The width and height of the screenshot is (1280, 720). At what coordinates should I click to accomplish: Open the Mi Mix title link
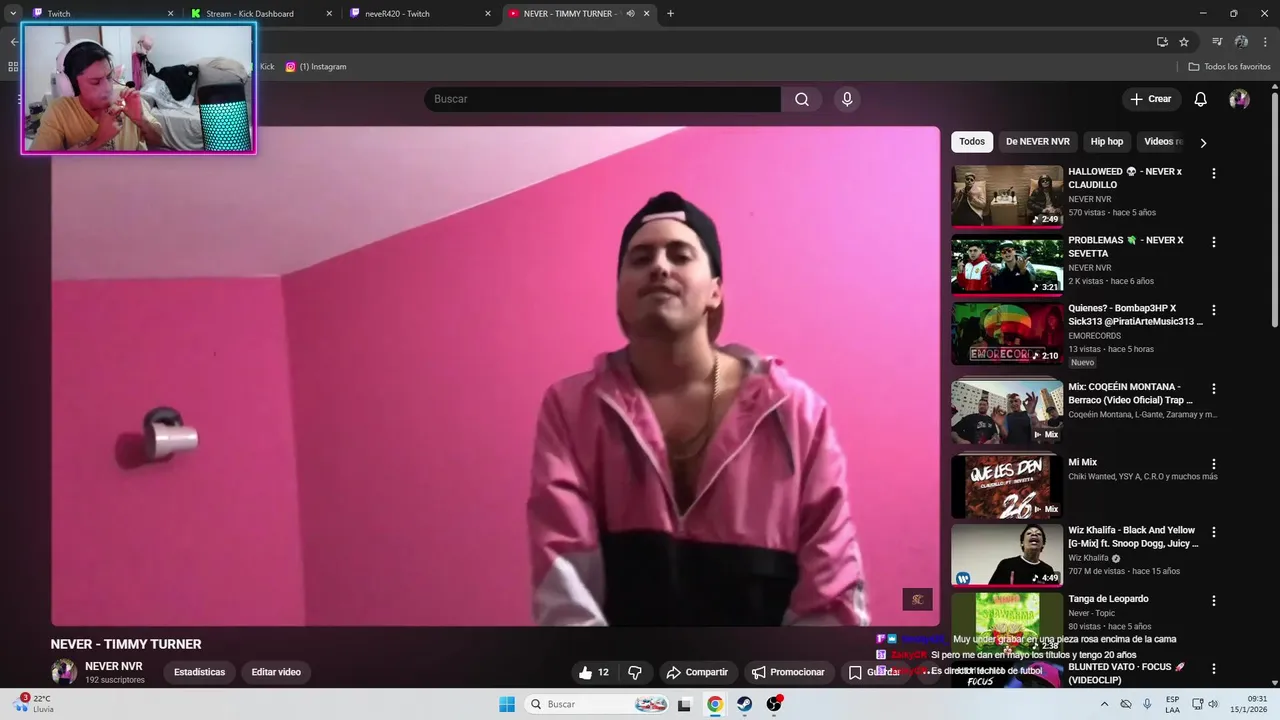[x=1082, y=462]
